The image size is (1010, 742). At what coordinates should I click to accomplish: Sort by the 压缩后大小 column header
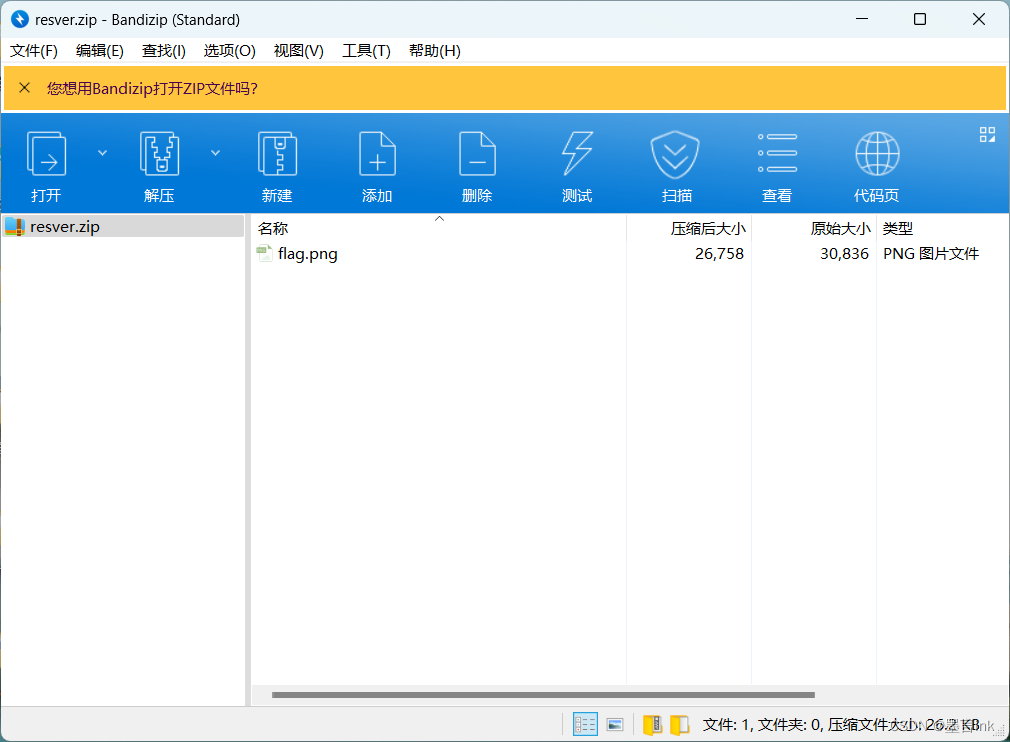689,228
